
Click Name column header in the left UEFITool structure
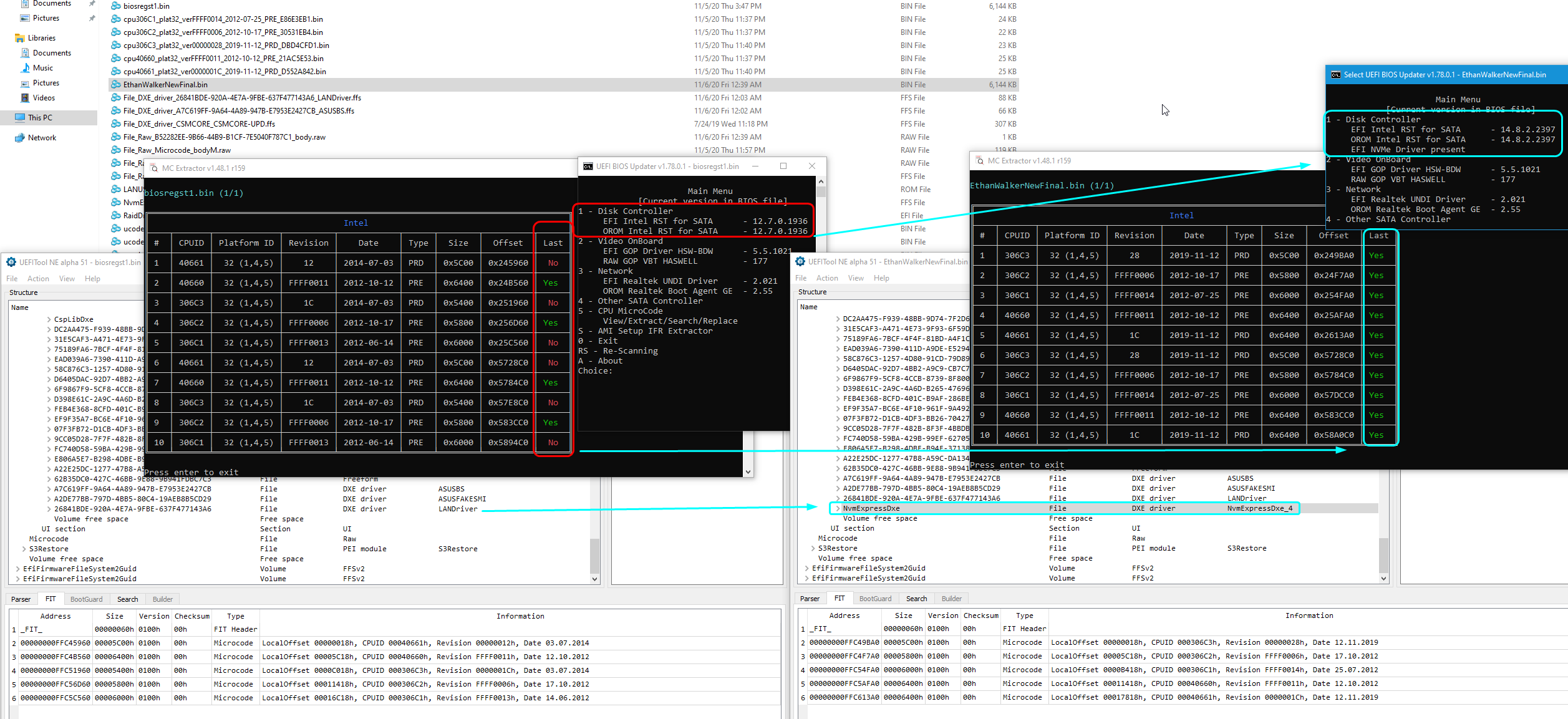20,308
